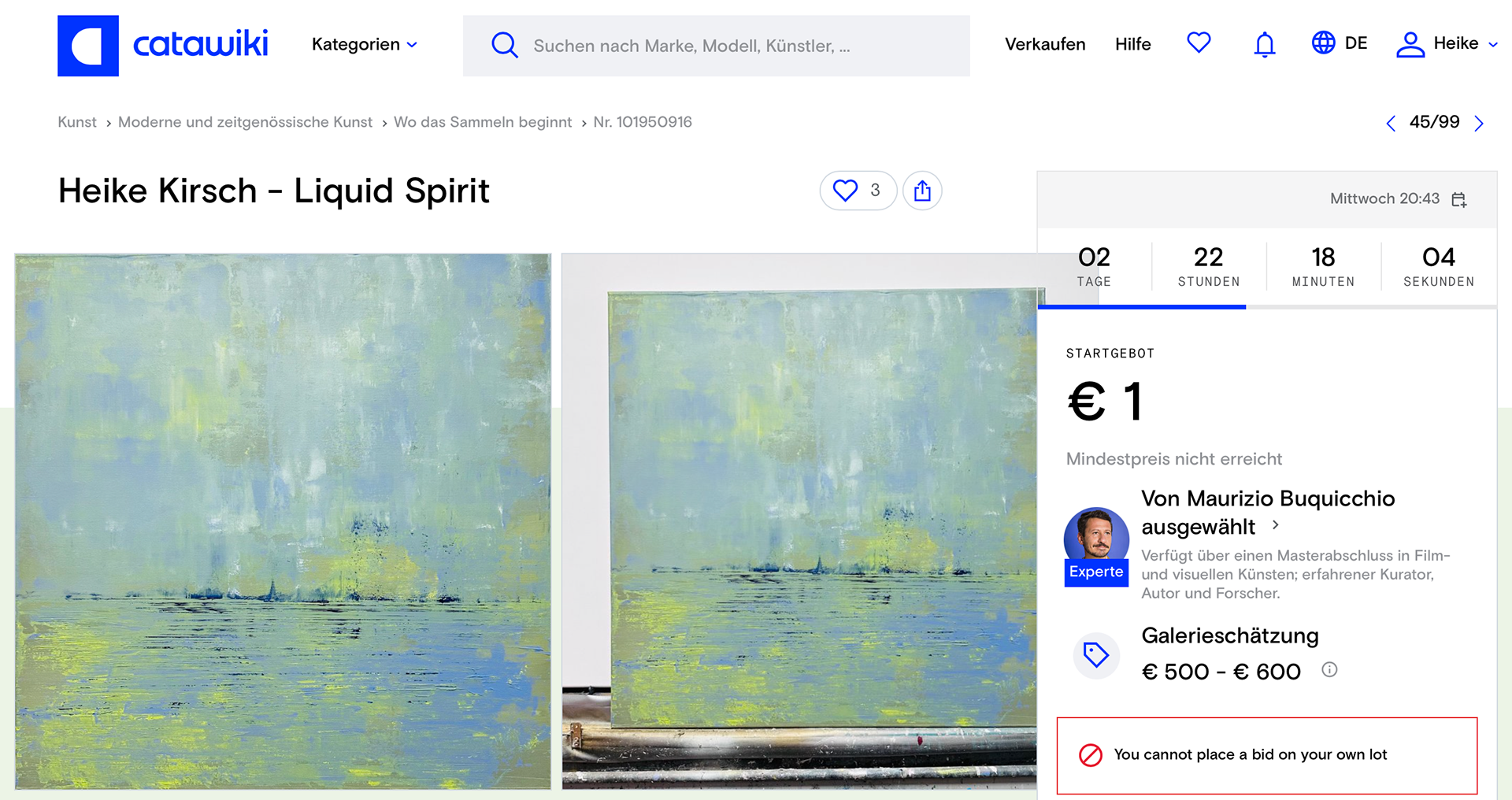Expand Von Maurizio Buquicchio ausgewählt chevron
Viewport: 1512px width, 800px height.
pyautogui.click(x=1276, y=525)
